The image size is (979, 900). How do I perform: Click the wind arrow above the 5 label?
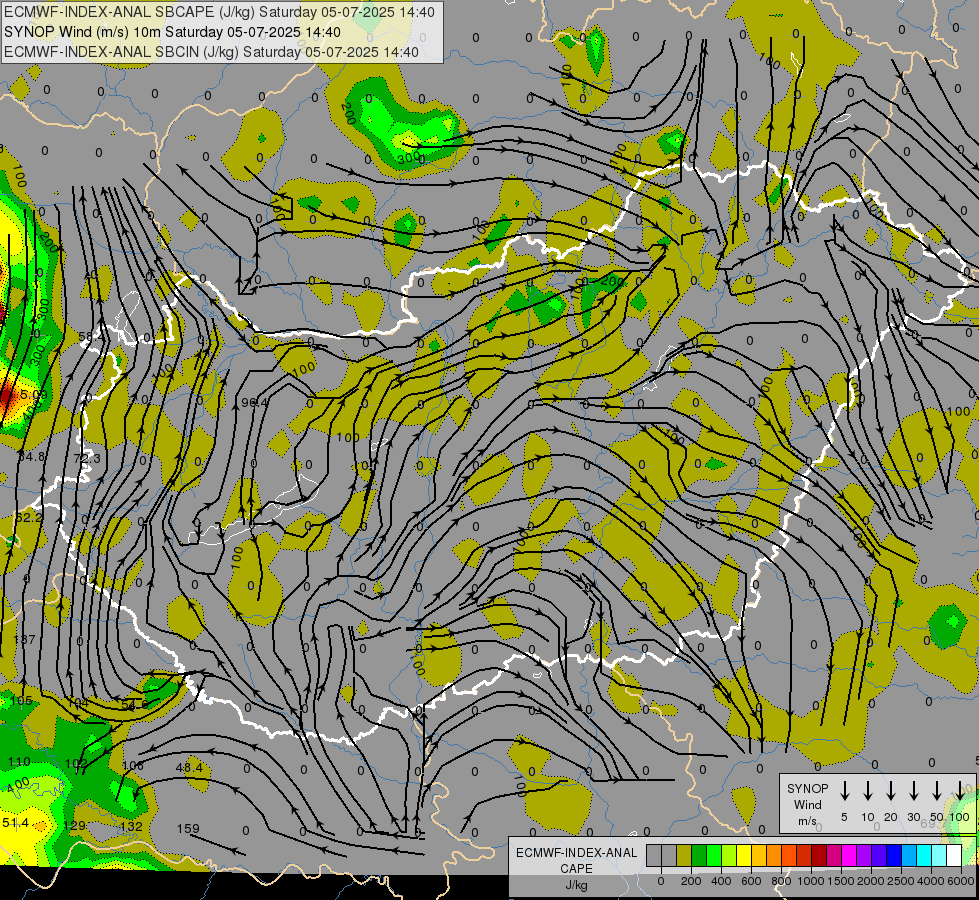[x=844, y=790]
